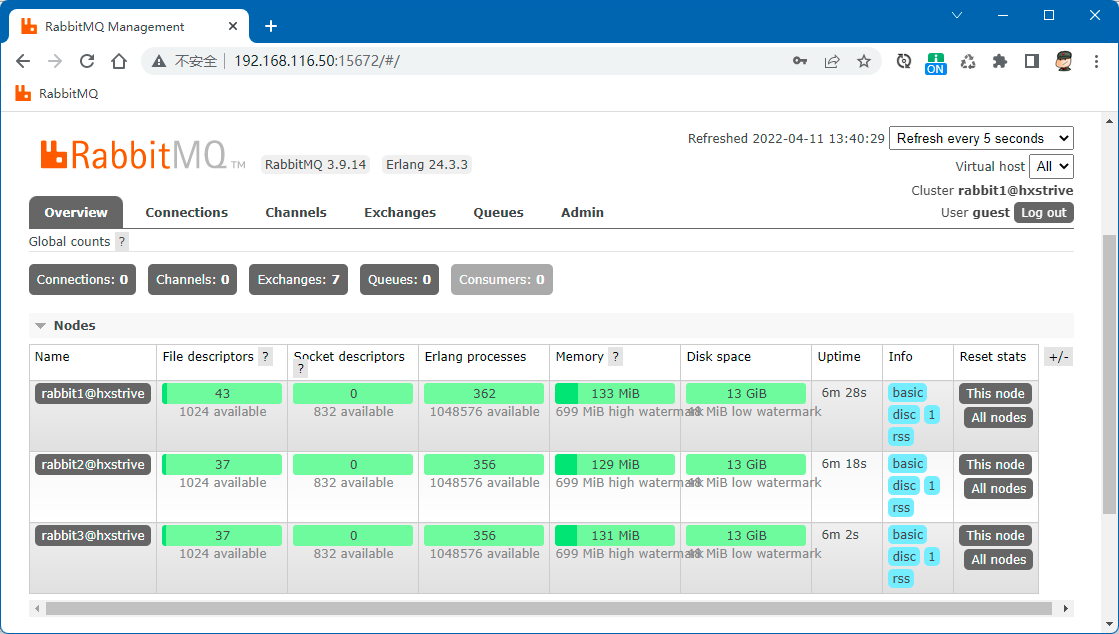Open the RabbitMQ bookmark in bookmarks bar
Viewport: 1119px width, 634px height.
tap(57, 94)
